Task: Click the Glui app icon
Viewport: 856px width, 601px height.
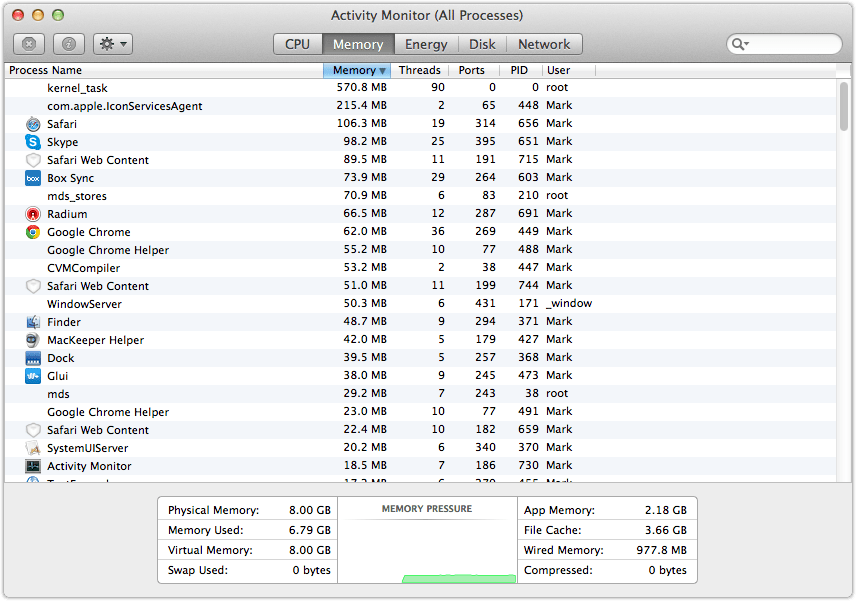Action: coord(33,376)
